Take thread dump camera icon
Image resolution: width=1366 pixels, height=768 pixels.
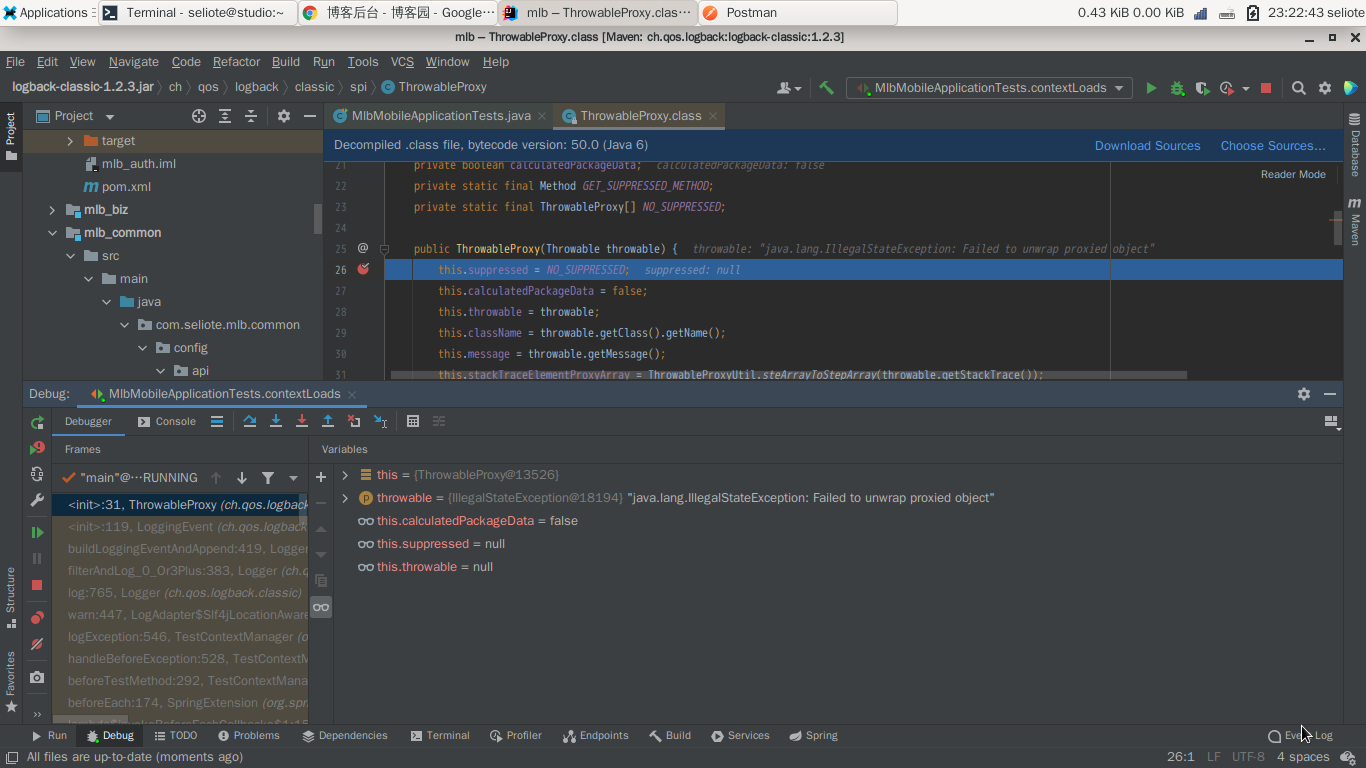point(37,677)
